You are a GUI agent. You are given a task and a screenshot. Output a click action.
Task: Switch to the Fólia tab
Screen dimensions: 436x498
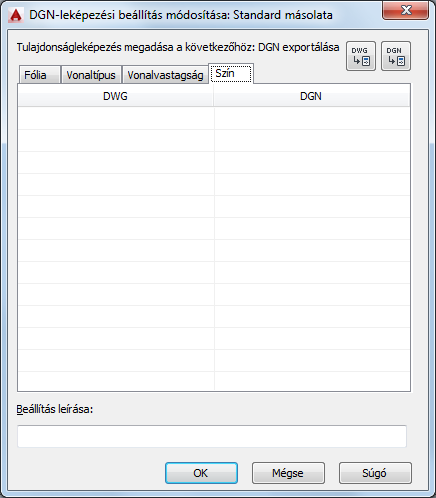click(39, 75)
